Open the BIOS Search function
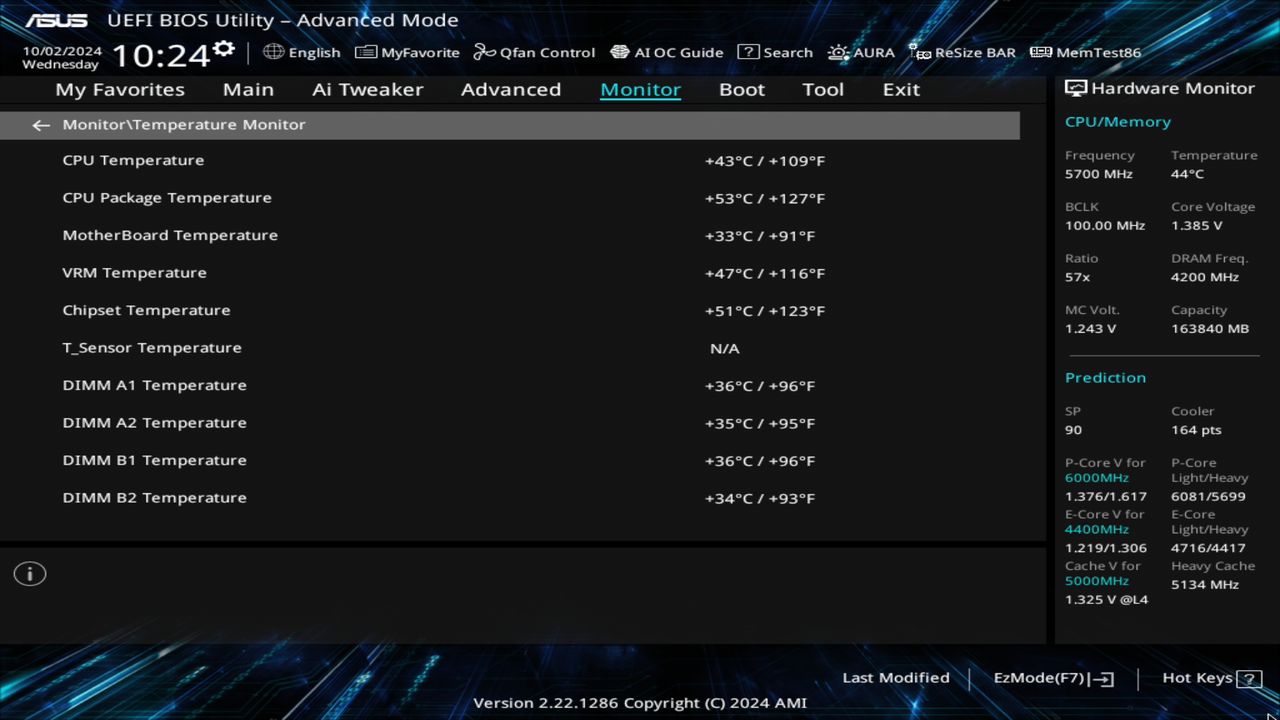 (775, 52)
